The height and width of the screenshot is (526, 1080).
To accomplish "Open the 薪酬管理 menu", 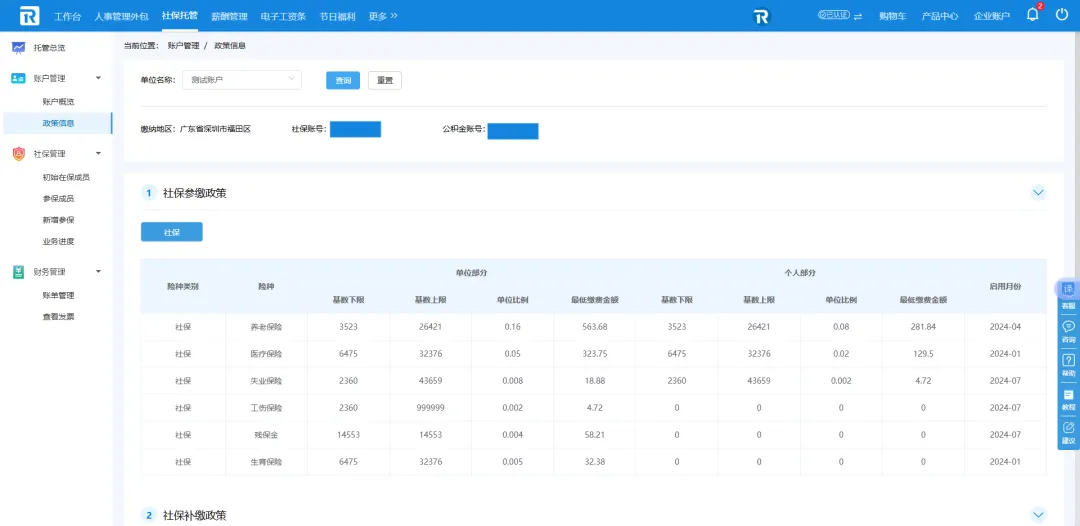I will (229, 17).
